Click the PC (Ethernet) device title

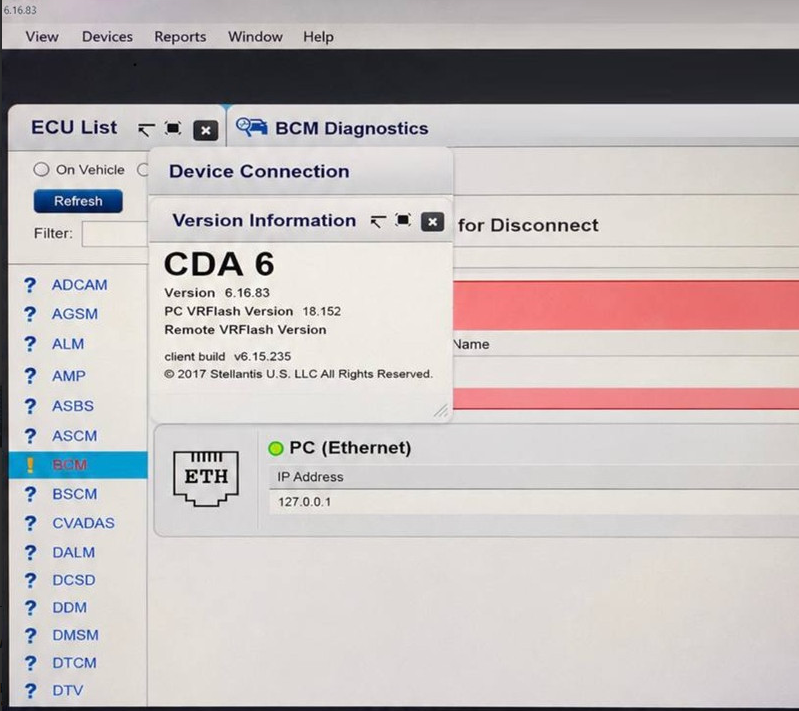click(350, 448)
